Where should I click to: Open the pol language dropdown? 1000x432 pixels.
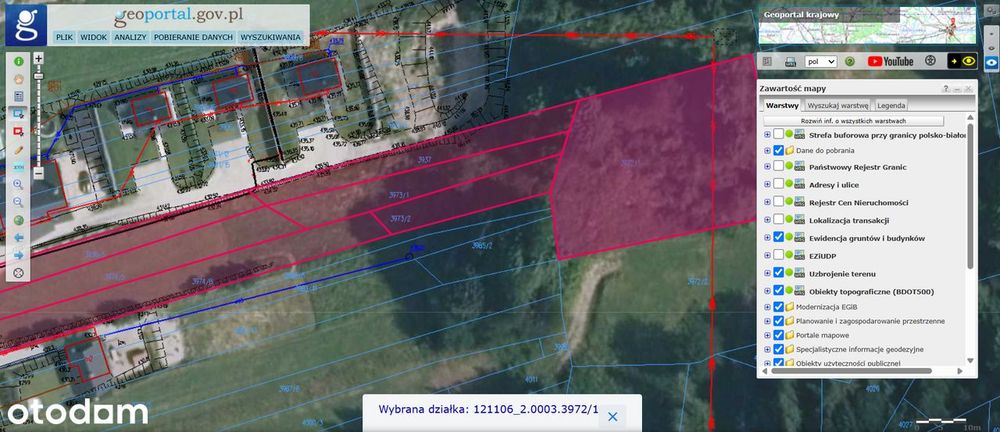[x=821, y=62]
